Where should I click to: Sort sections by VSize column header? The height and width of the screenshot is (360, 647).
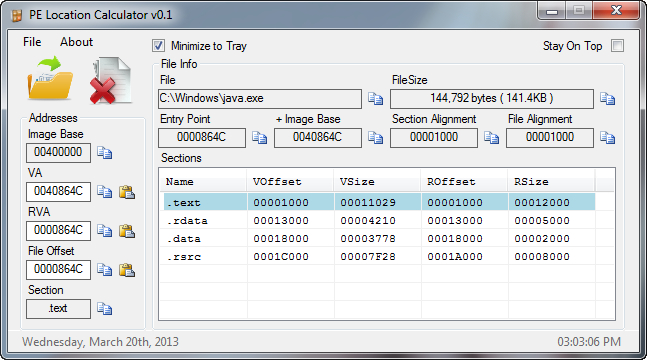(377, 181)
